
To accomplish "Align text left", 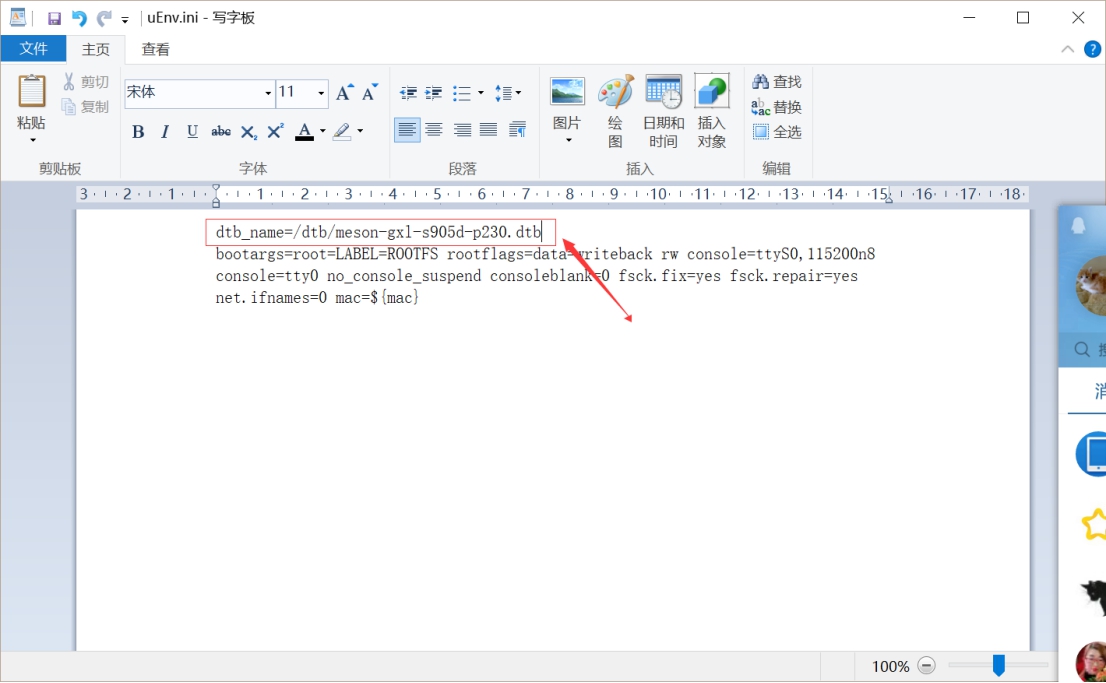I will (407, 130).
